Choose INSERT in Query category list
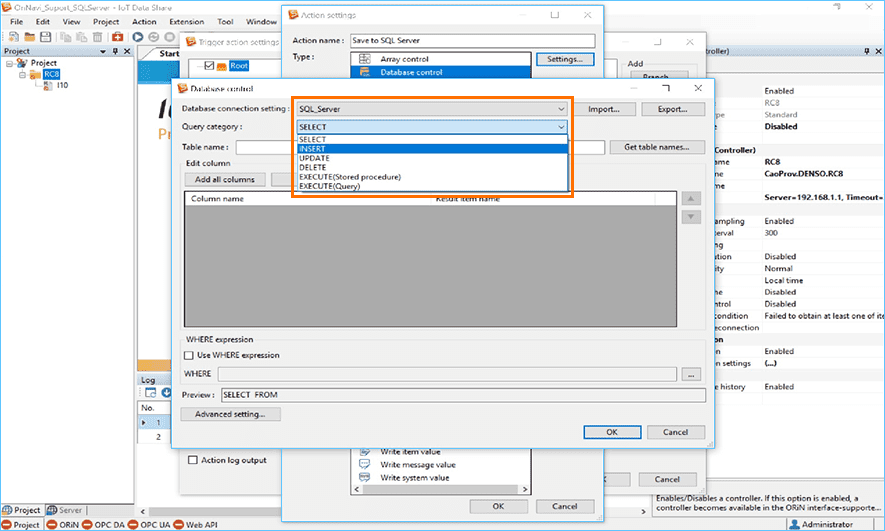Image resolution: width=885 pixels, height=531 pixels. [x=432, y=148]
